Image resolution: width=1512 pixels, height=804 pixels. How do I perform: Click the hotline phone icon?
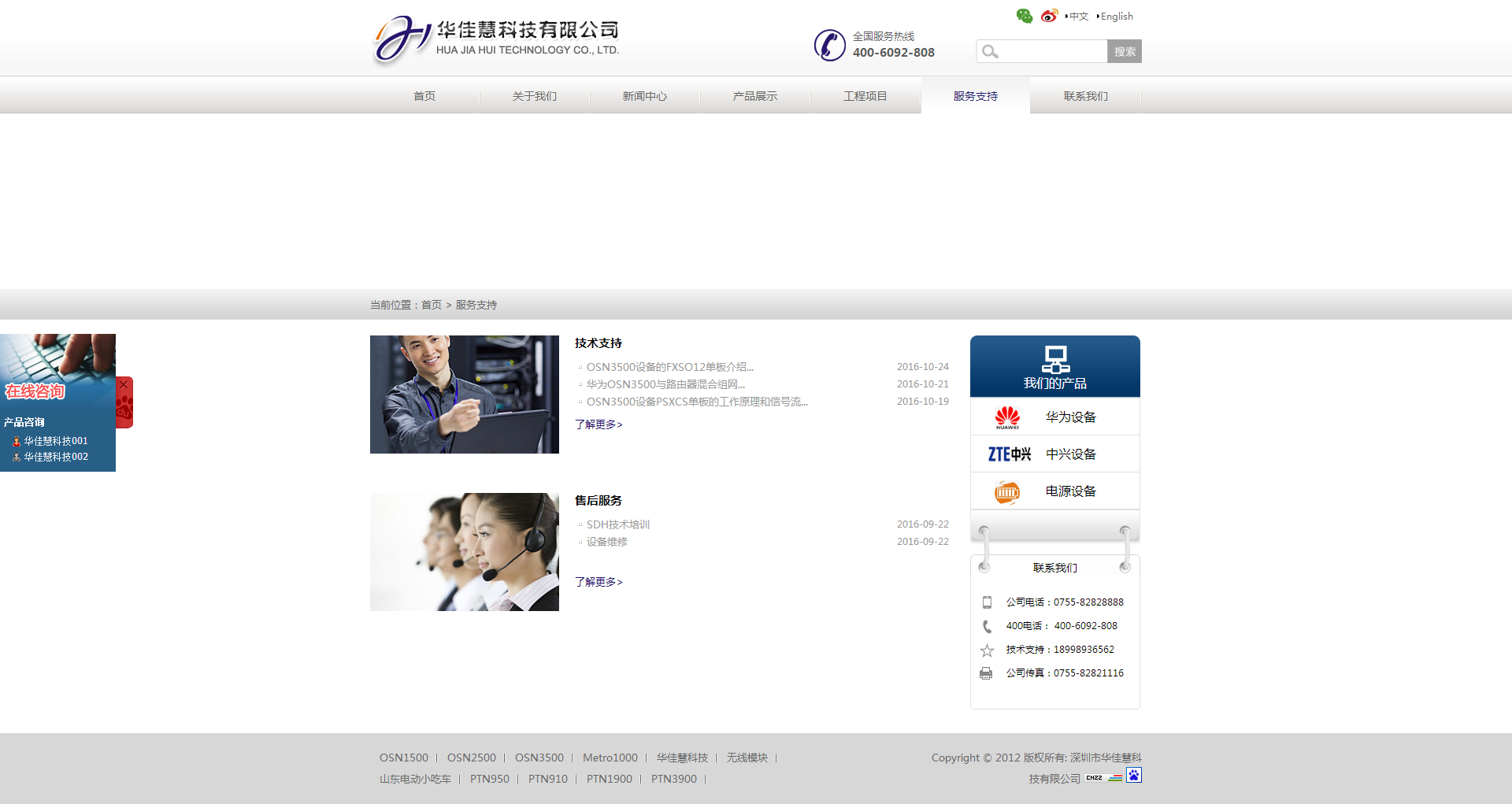point(829,45)
